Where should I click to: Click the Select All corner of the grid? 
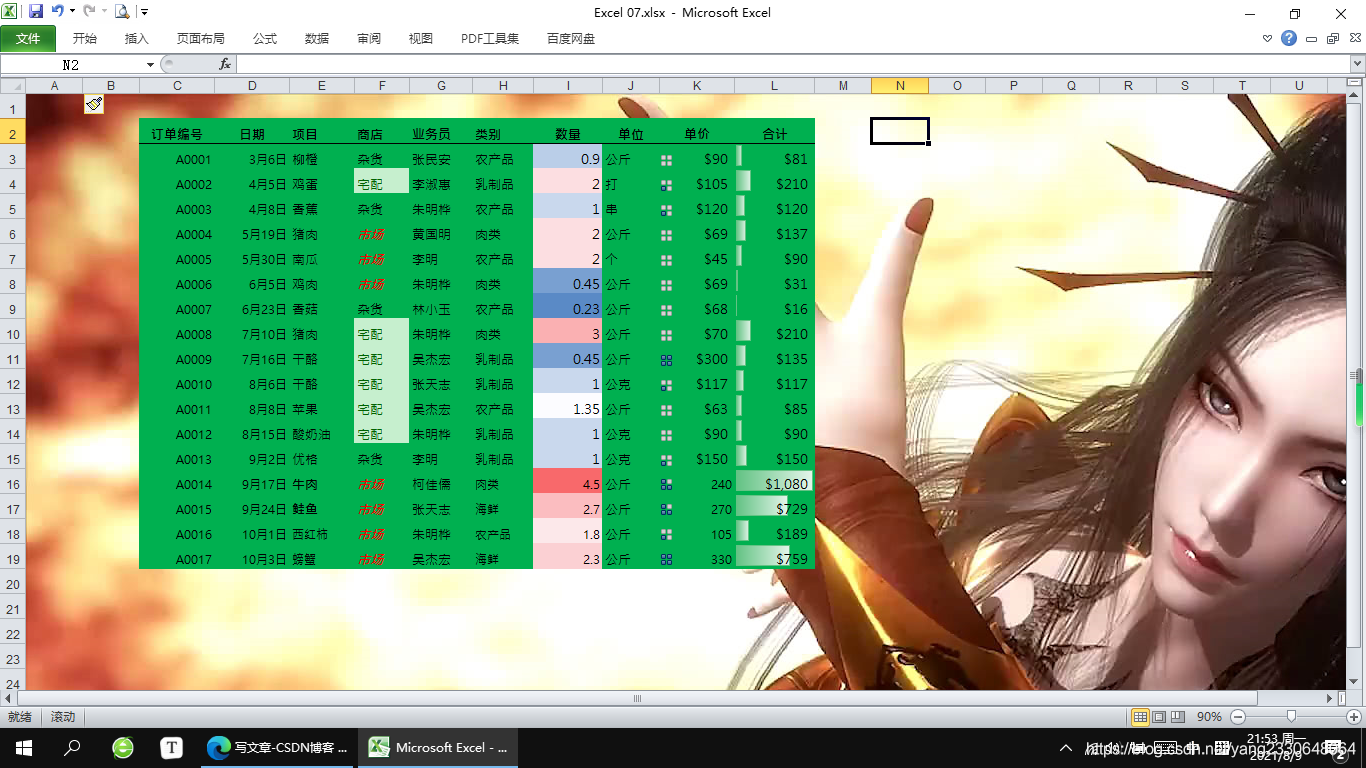coord(13,86)
